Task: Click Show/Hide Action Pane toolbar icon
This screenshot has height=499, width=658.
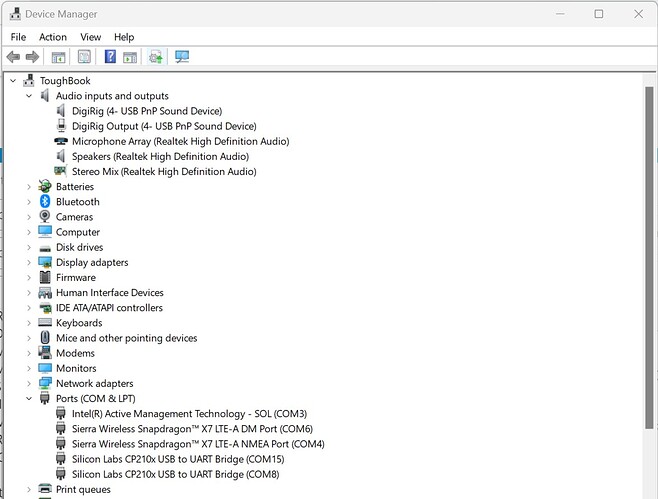Action: pyautogui.click(x=130, y=57)
